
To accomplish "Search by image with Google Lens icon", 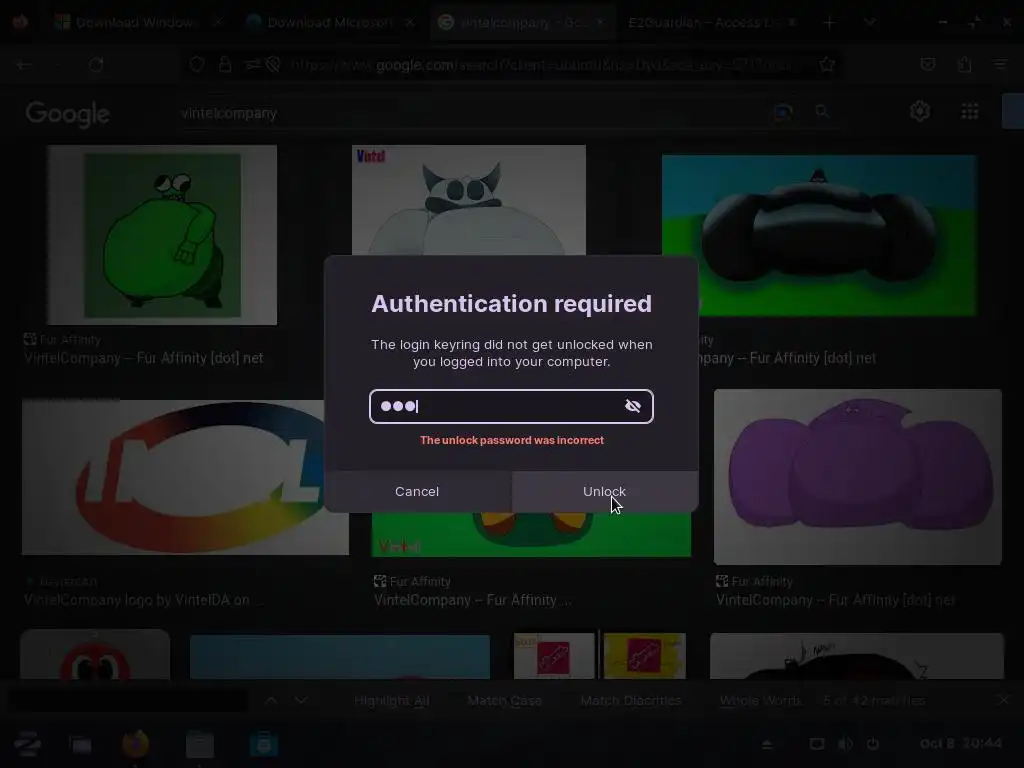I will pyautogui.click(x=783, y=112).
